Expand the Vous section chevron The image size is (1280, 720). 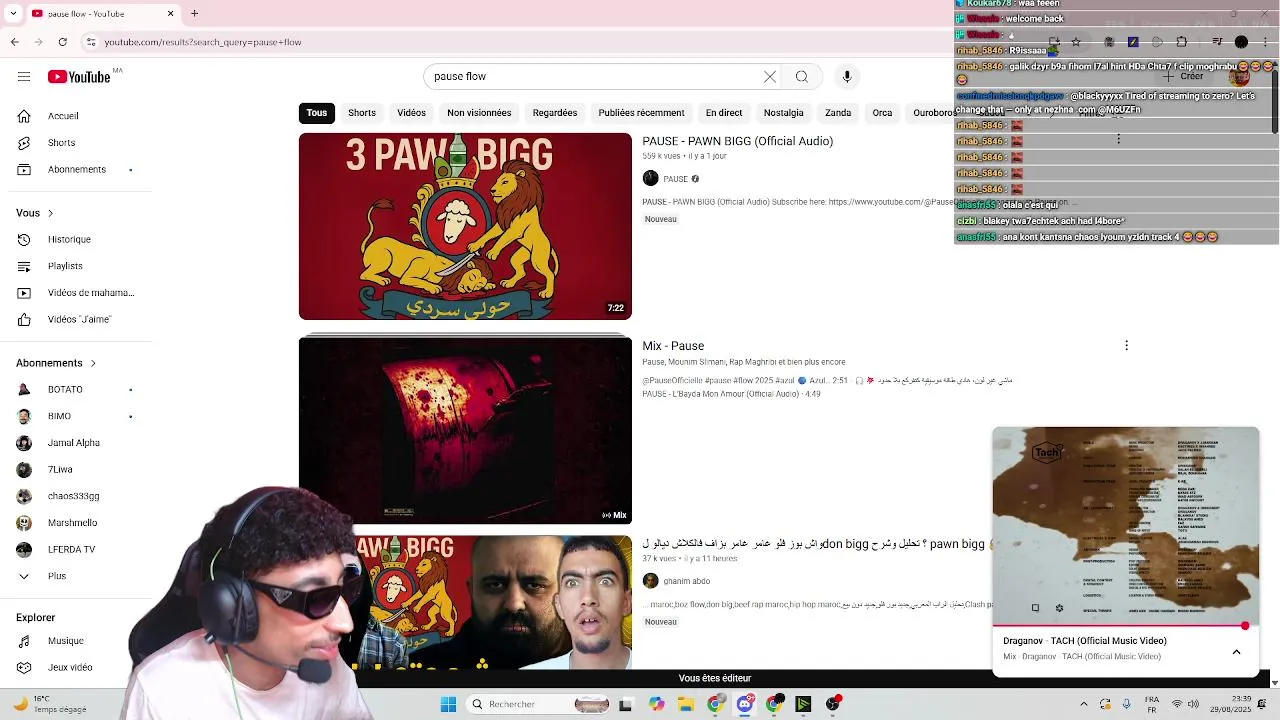(50, 213)
